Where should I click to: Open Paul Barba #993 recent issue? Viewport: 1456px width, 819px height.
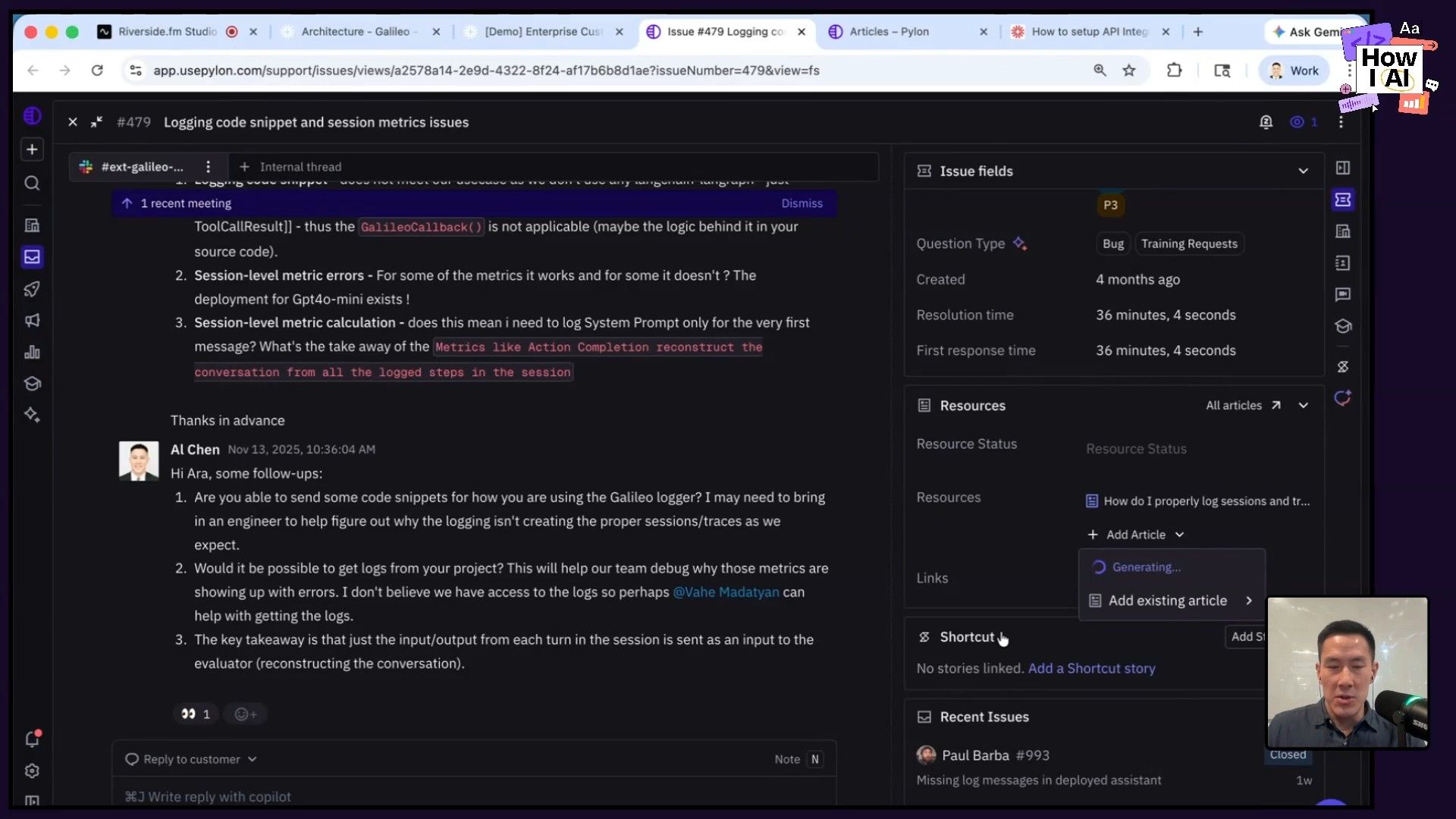point(1112,767)
